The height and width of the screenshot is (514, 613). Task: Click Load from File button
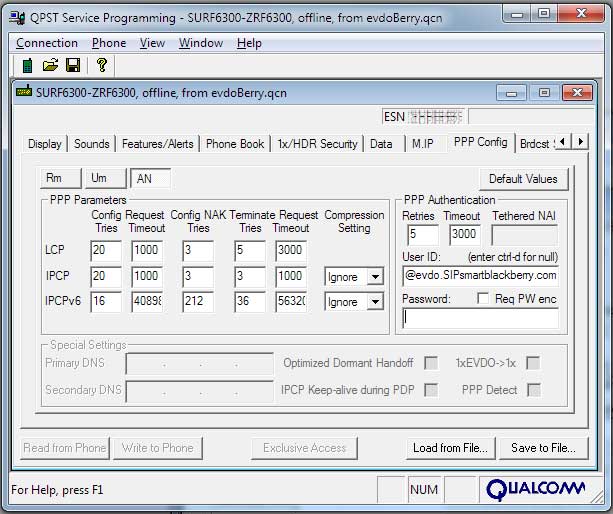coord(450,448)
